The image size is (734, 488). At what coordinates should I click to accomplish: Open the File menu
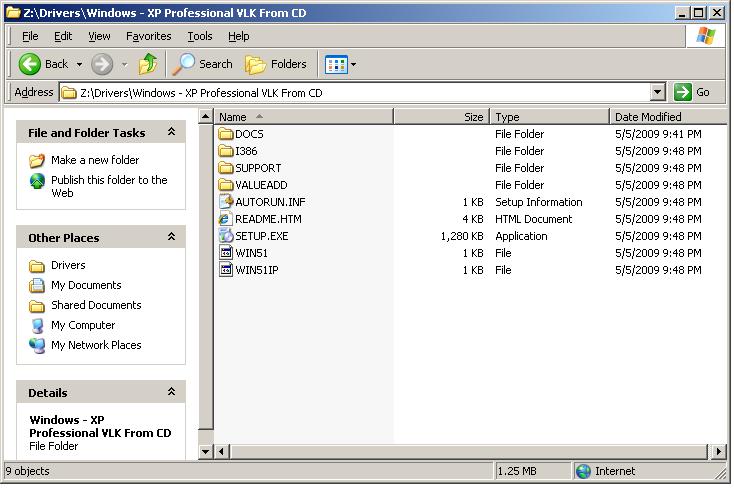pos(30,36)
